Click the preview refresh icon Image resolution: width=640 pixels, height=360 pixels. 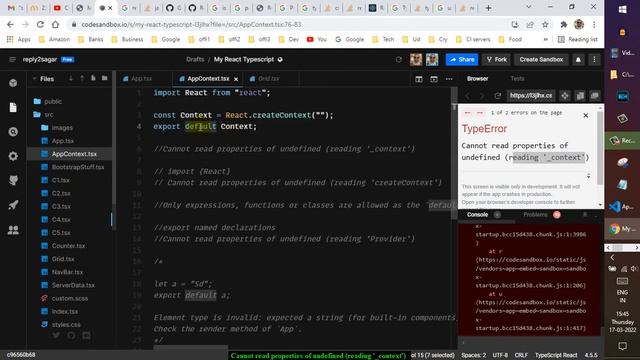(x=498, y=96)
